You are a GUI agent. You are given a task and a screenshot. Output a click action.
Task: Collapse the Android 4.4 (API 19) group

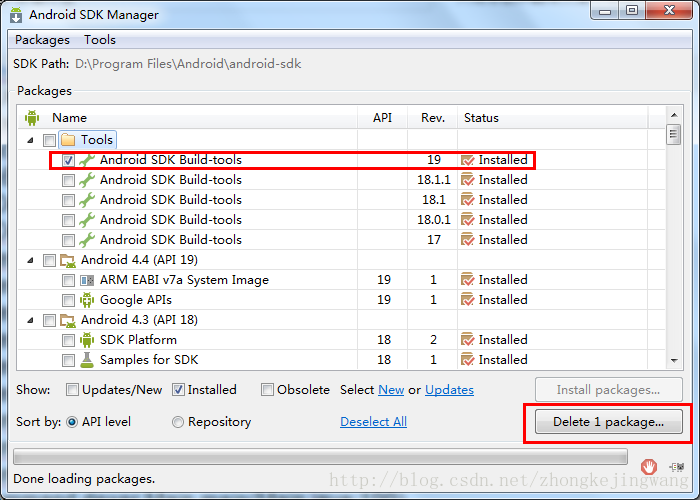coord(30,260)
